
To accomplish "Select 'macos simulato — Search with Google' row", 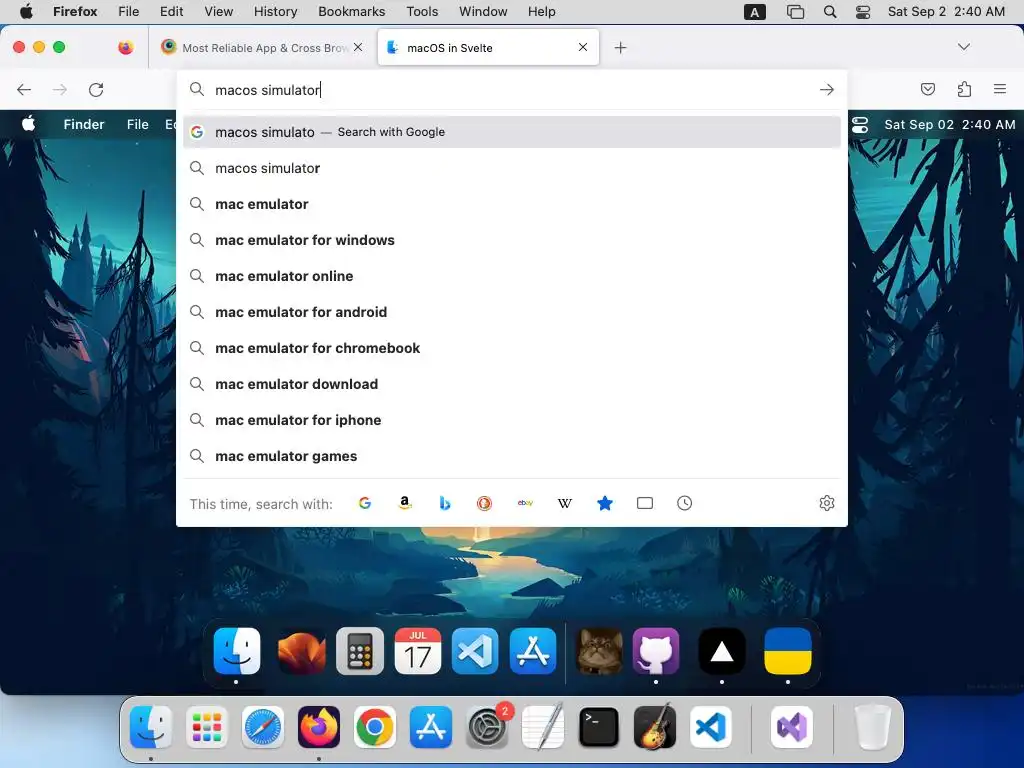I will (x=512, y=132).
